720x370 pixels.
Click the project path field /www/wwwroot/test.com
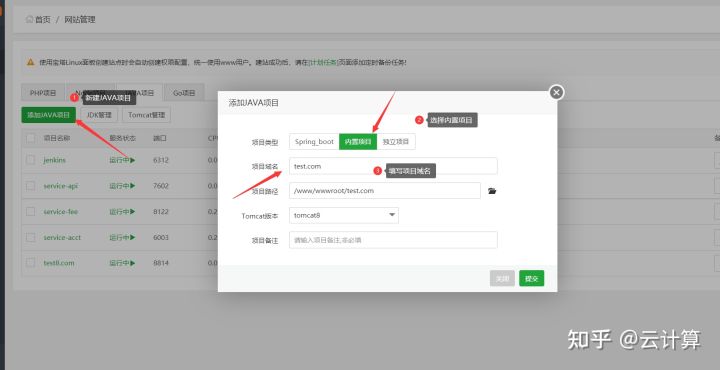(x=385, y=191)
